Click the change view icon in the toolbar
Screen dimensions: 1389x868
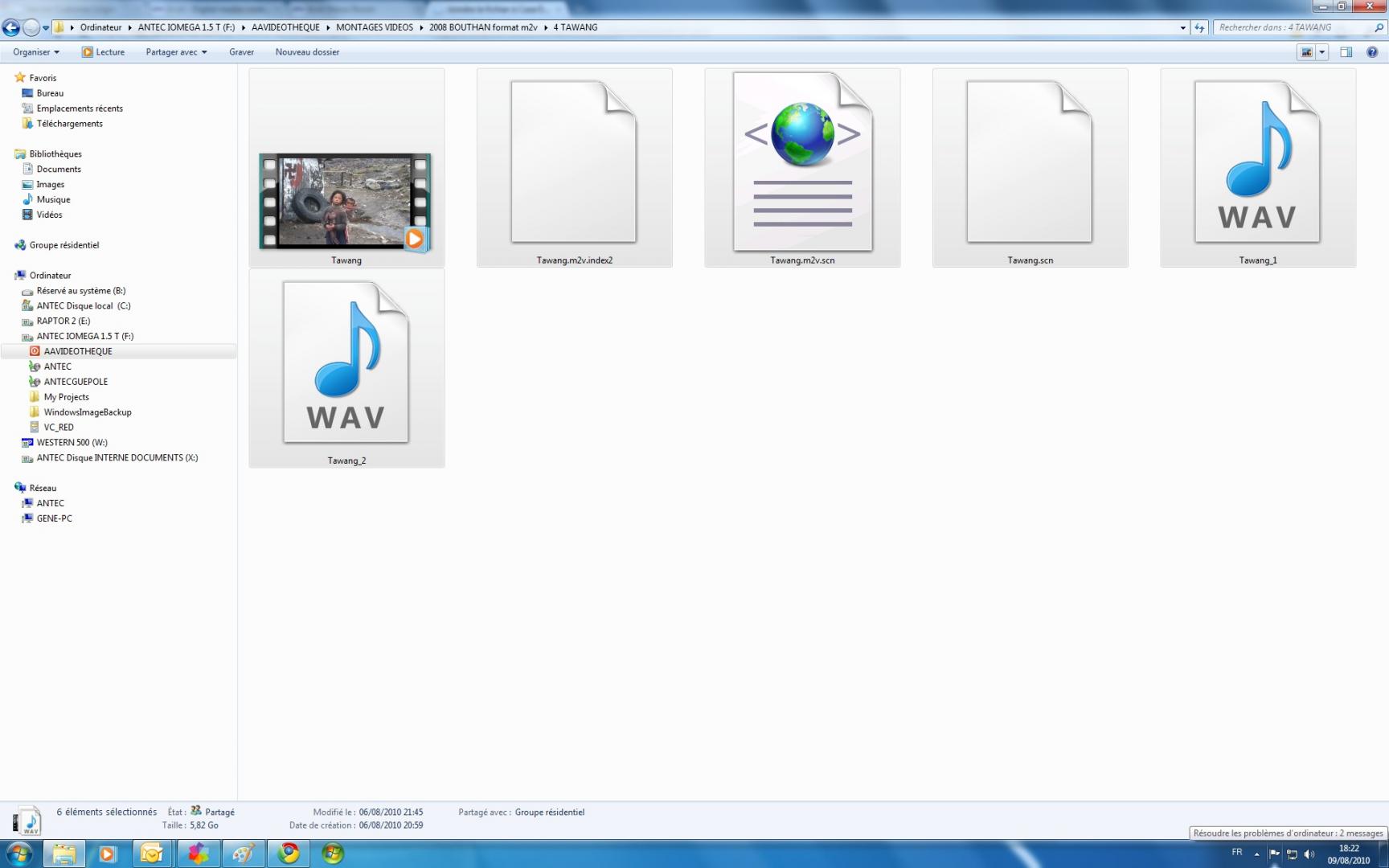(x=1306, y=52)
